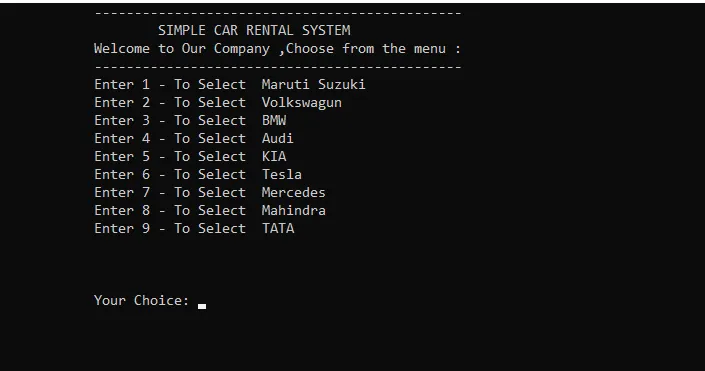The height and width of the screenshot is (371, 705).
Task: Click the 'Your Choice:' prompt label
Action: click(142, 300)
